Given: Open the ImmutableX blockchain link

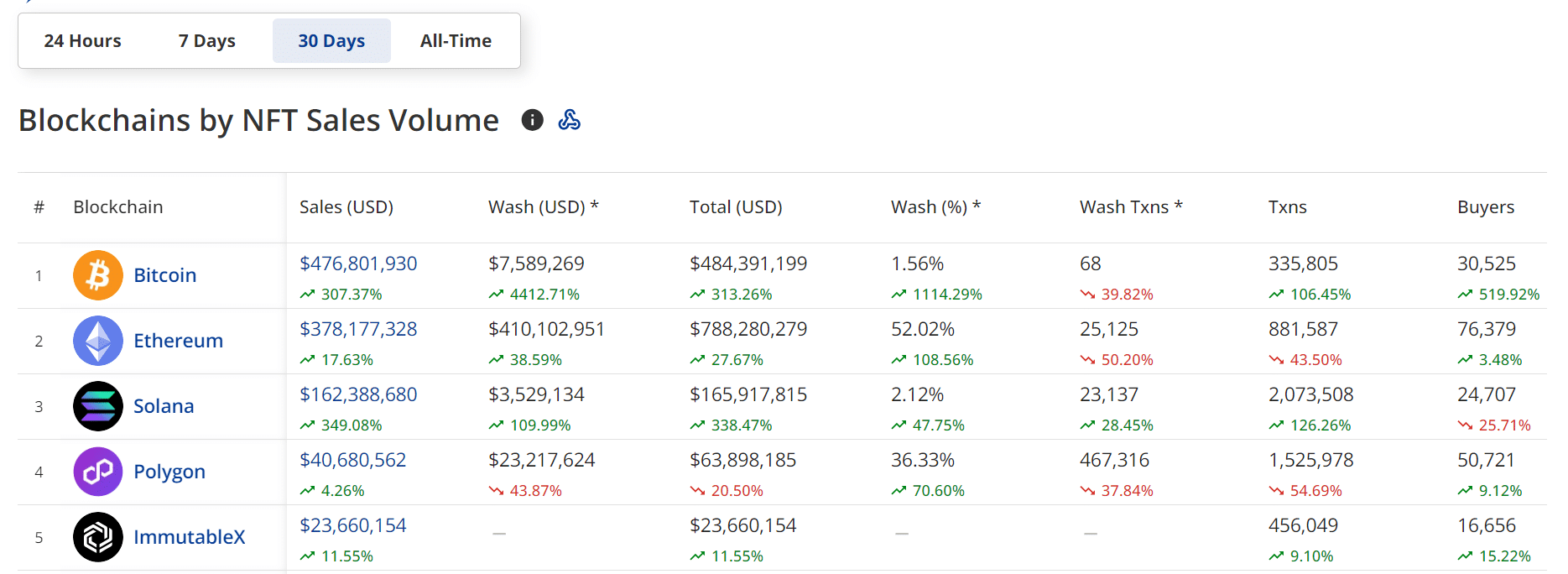Looking at the screenshot, I should (x=189, y=537).
